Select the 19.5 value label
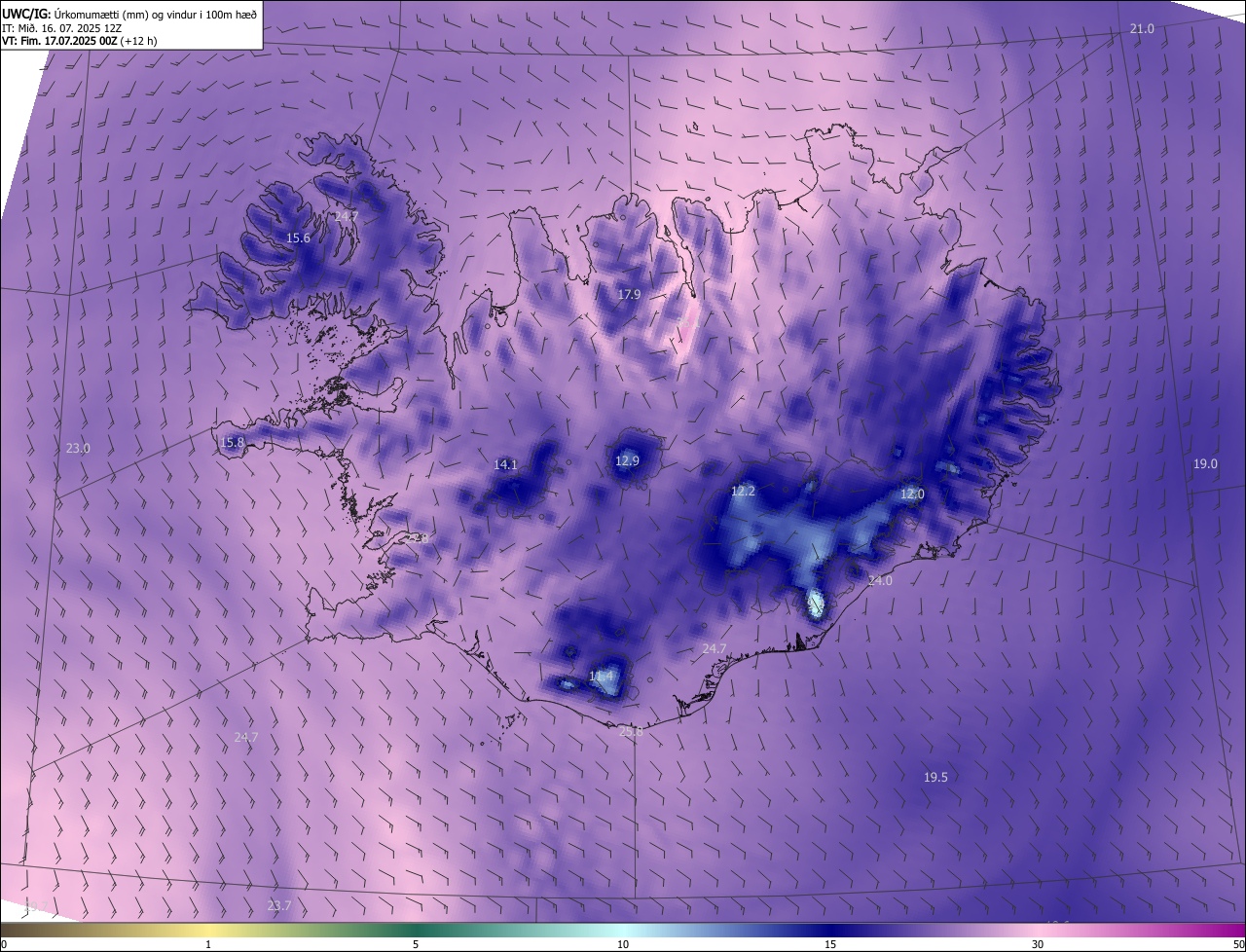This screenshot has width=1246, height=952. coord(935,777)
